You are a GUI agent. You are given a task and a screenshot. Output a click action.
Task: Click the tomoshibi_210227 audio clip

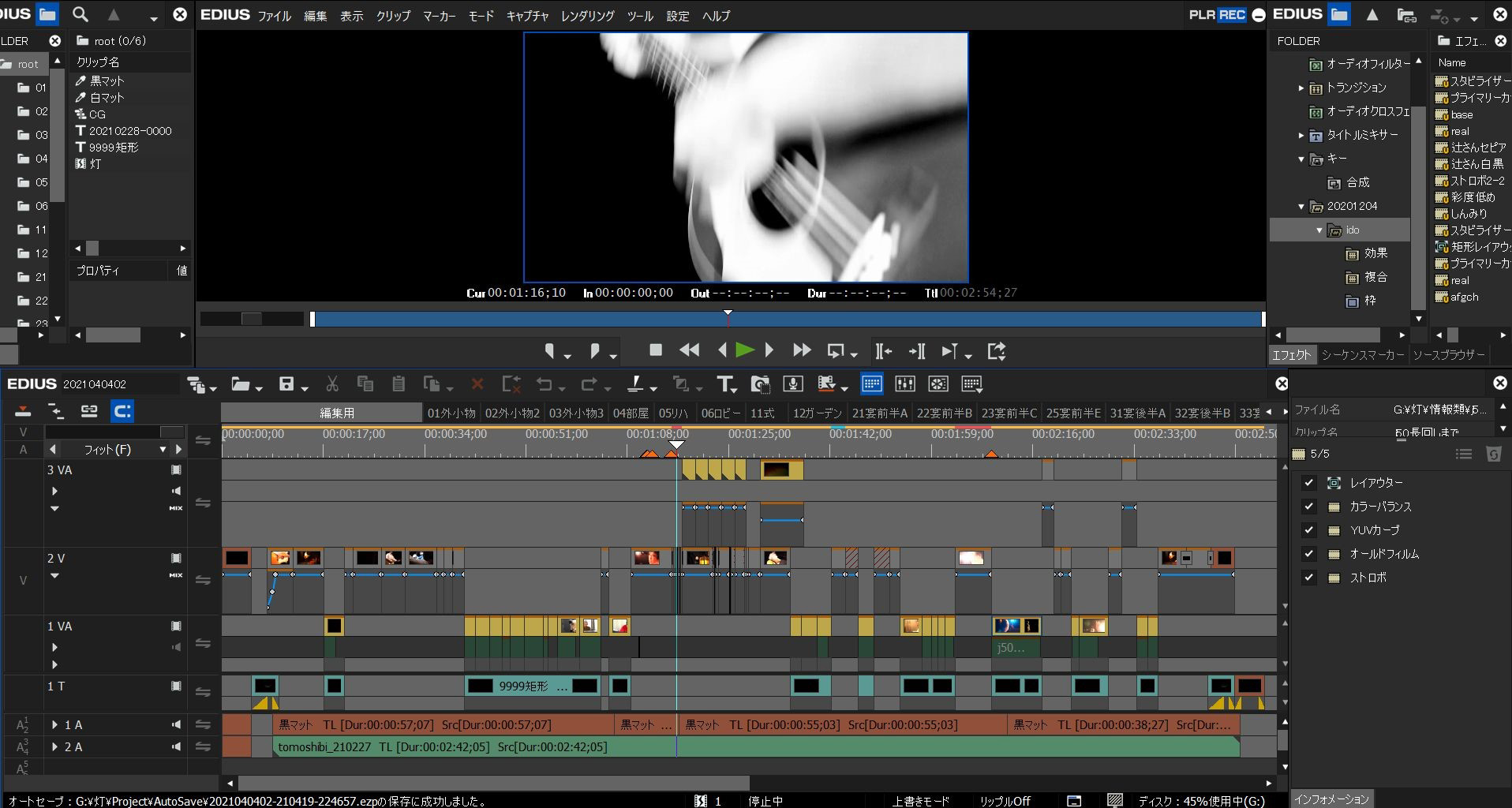pyautogui.click(x=755, y=746)
